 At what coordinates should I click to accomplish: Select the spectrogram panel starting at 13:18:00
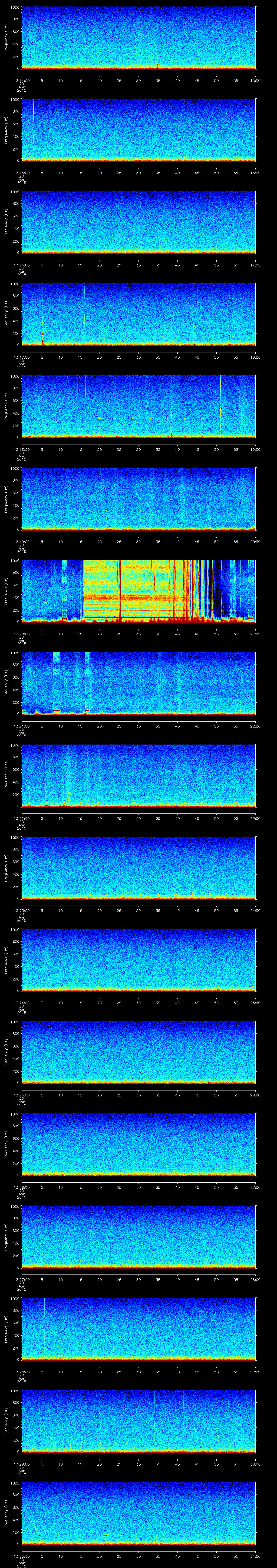(x=138, y=407)
